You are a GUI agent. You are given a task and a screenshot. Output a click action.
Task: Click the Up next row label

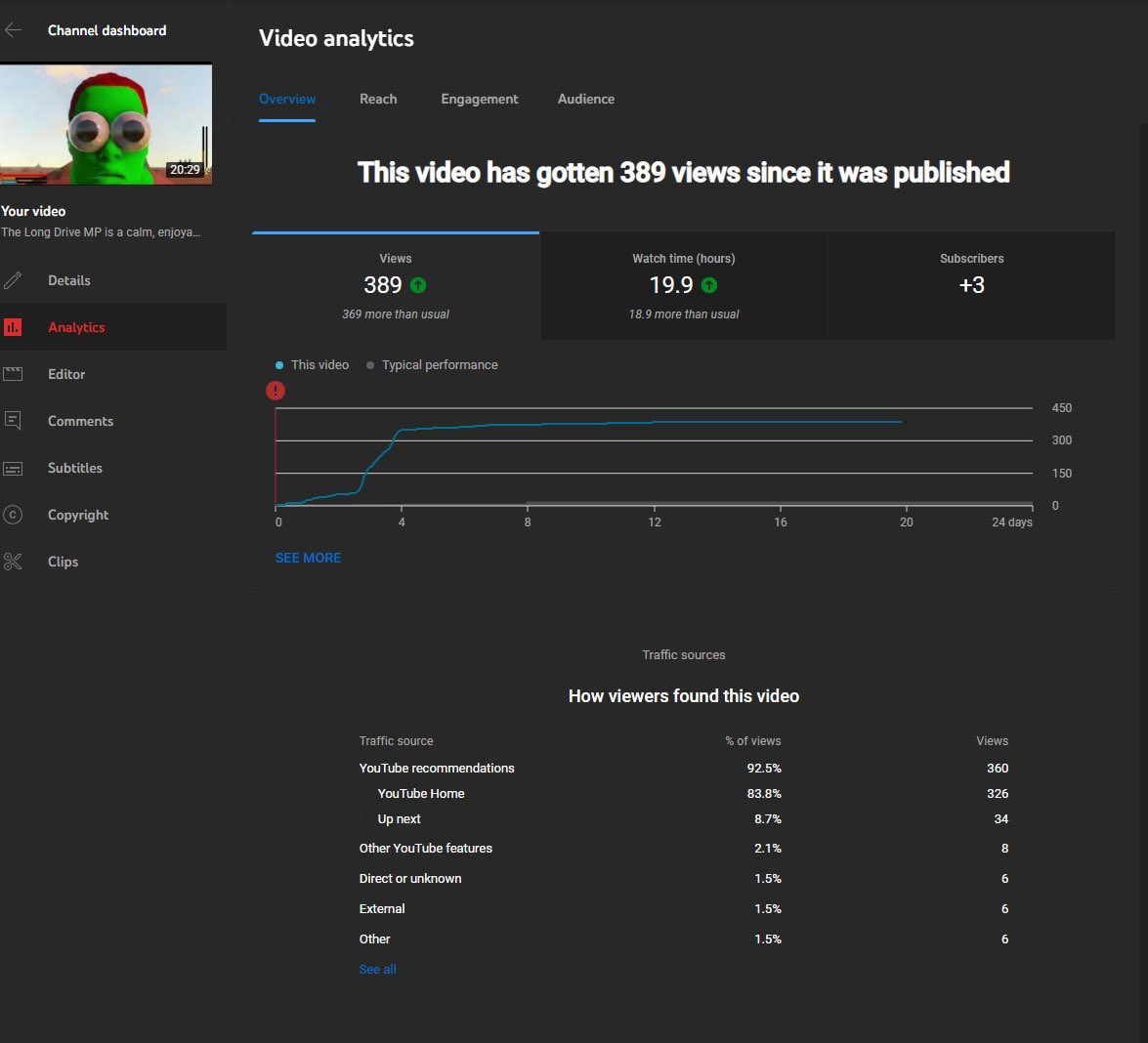point(399,819)
